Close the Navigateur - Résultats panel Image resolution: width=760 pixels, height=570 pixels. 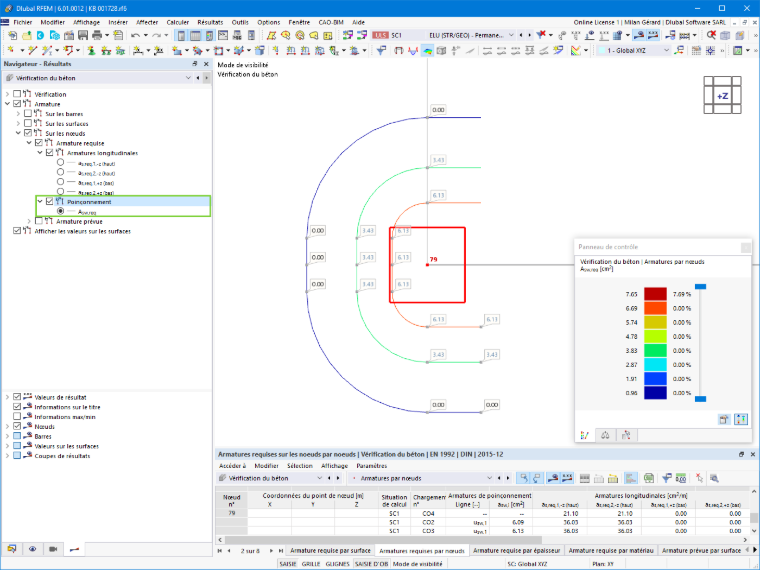(x=206, y=63)
